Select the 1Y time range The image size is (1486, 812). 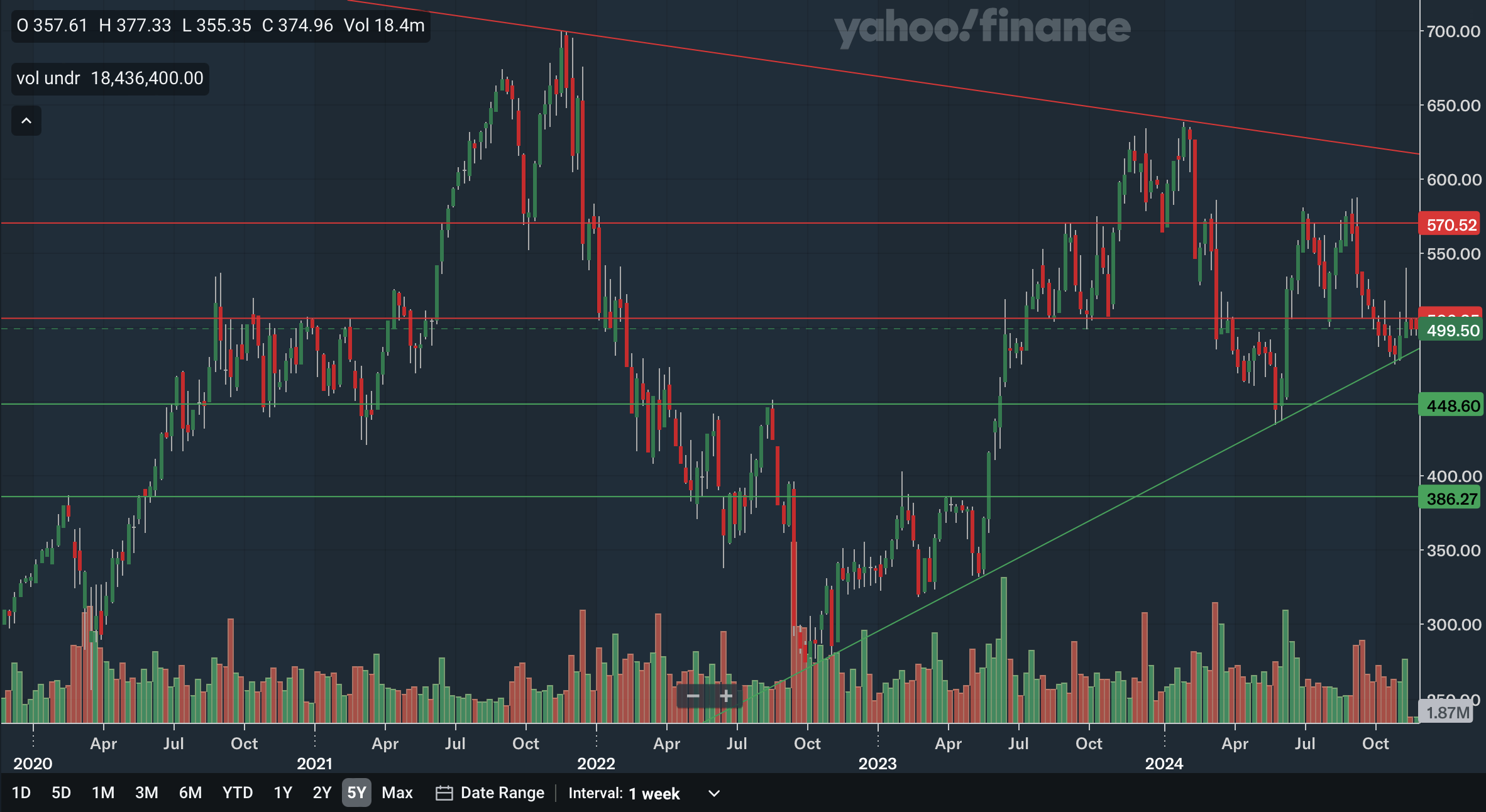(x=283, y=793)
